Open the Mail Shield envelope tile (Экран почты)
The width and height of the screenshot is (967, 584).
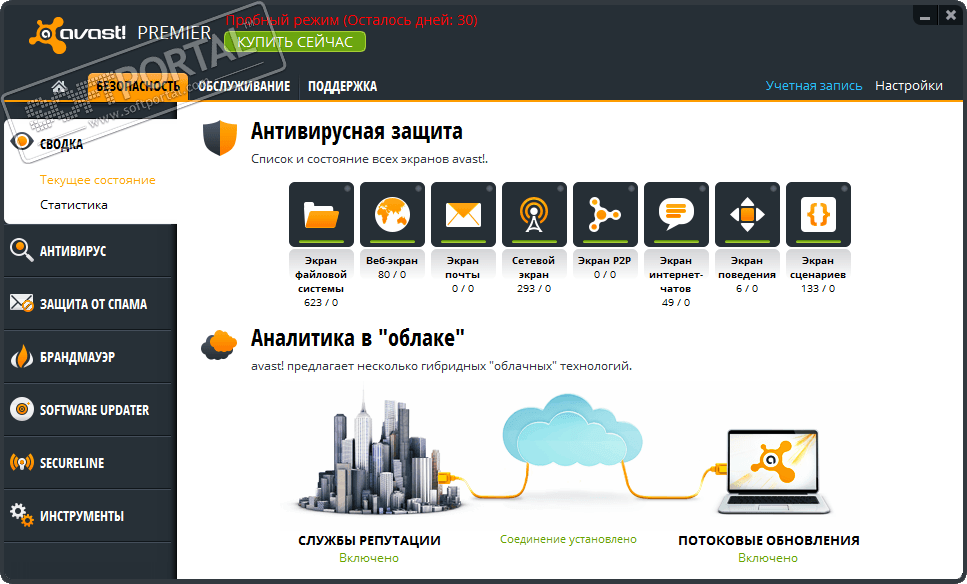click(463, 215)
